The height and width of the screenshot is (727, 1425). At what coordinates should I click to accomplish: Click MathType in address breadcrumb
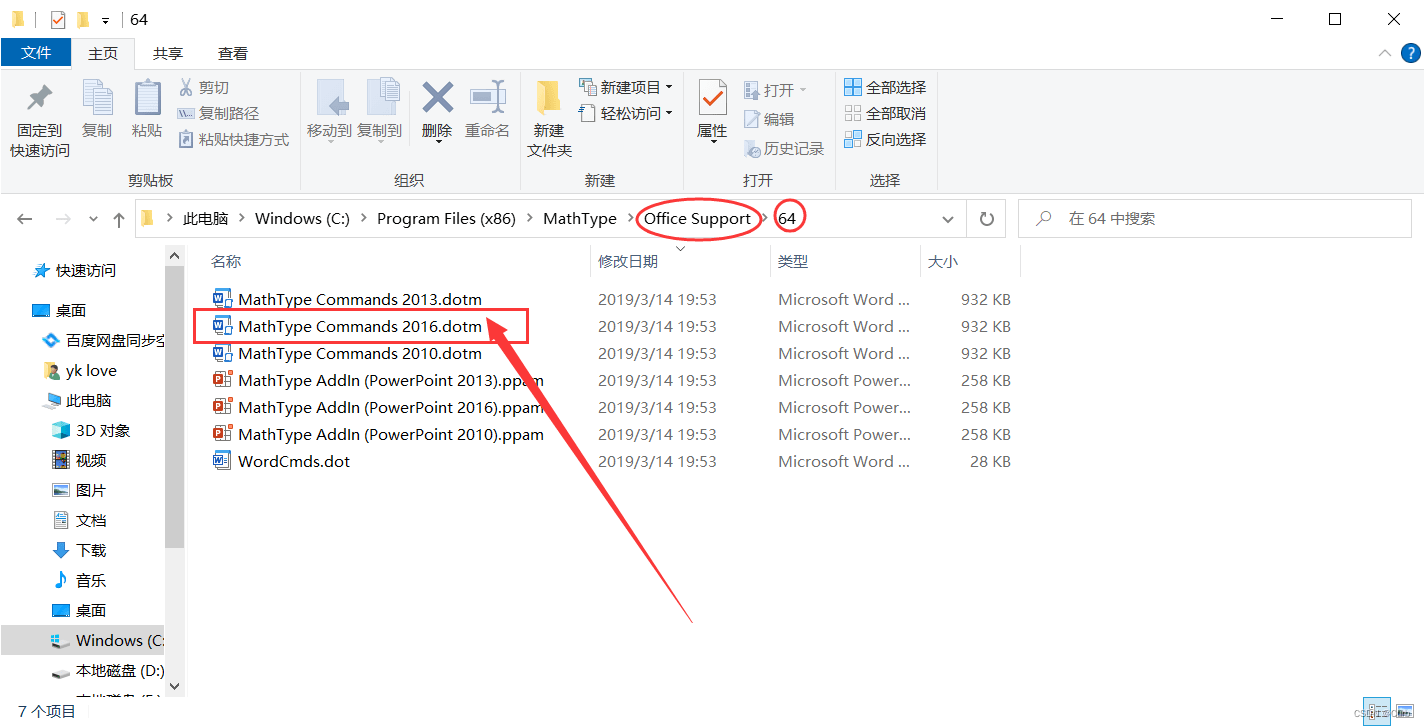click(580, 219)
